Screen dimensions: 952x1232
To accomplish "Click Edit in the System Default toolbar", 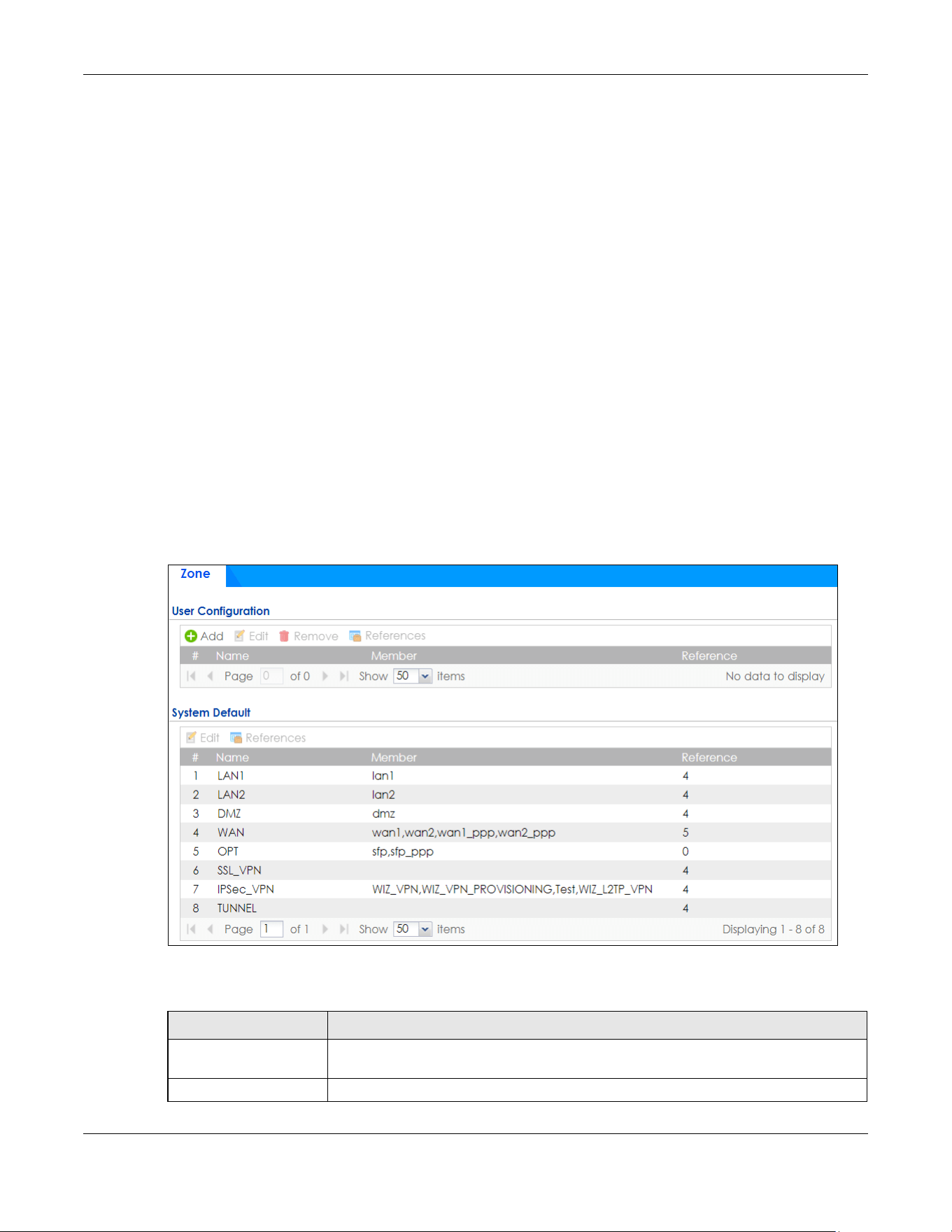I will [x=203, y=737].
